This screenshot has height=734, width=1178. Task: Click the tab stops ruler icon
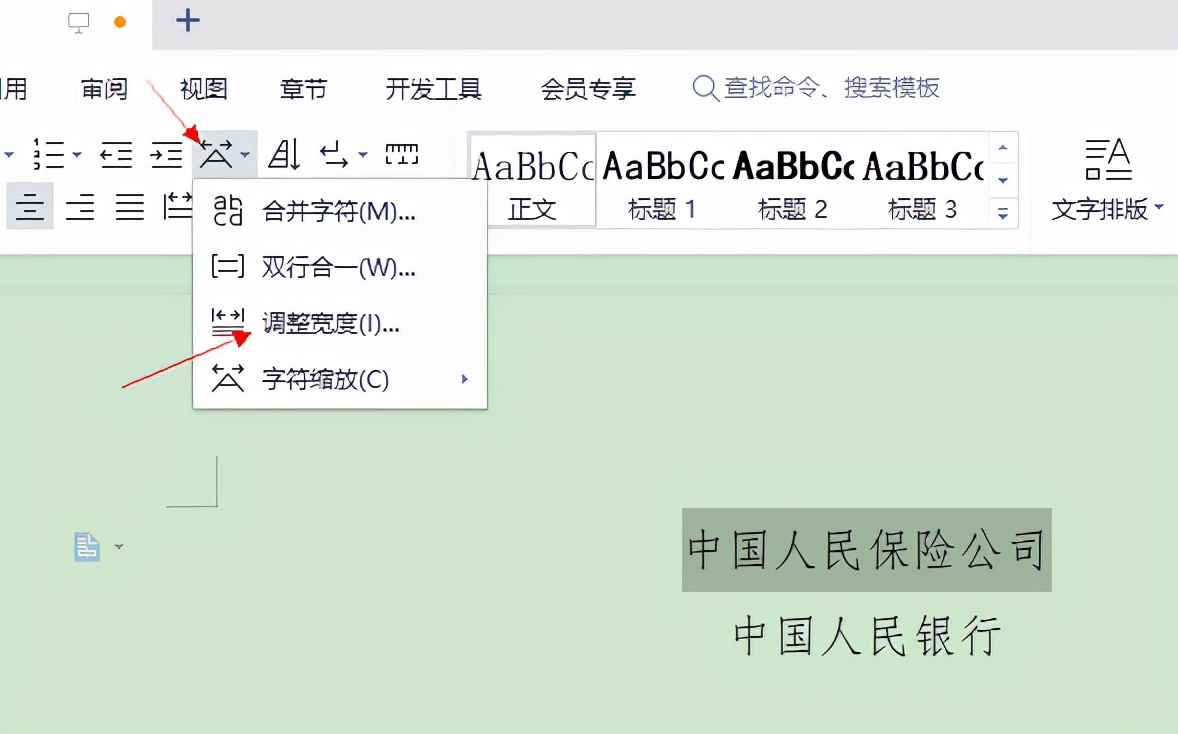click(402, 154)
